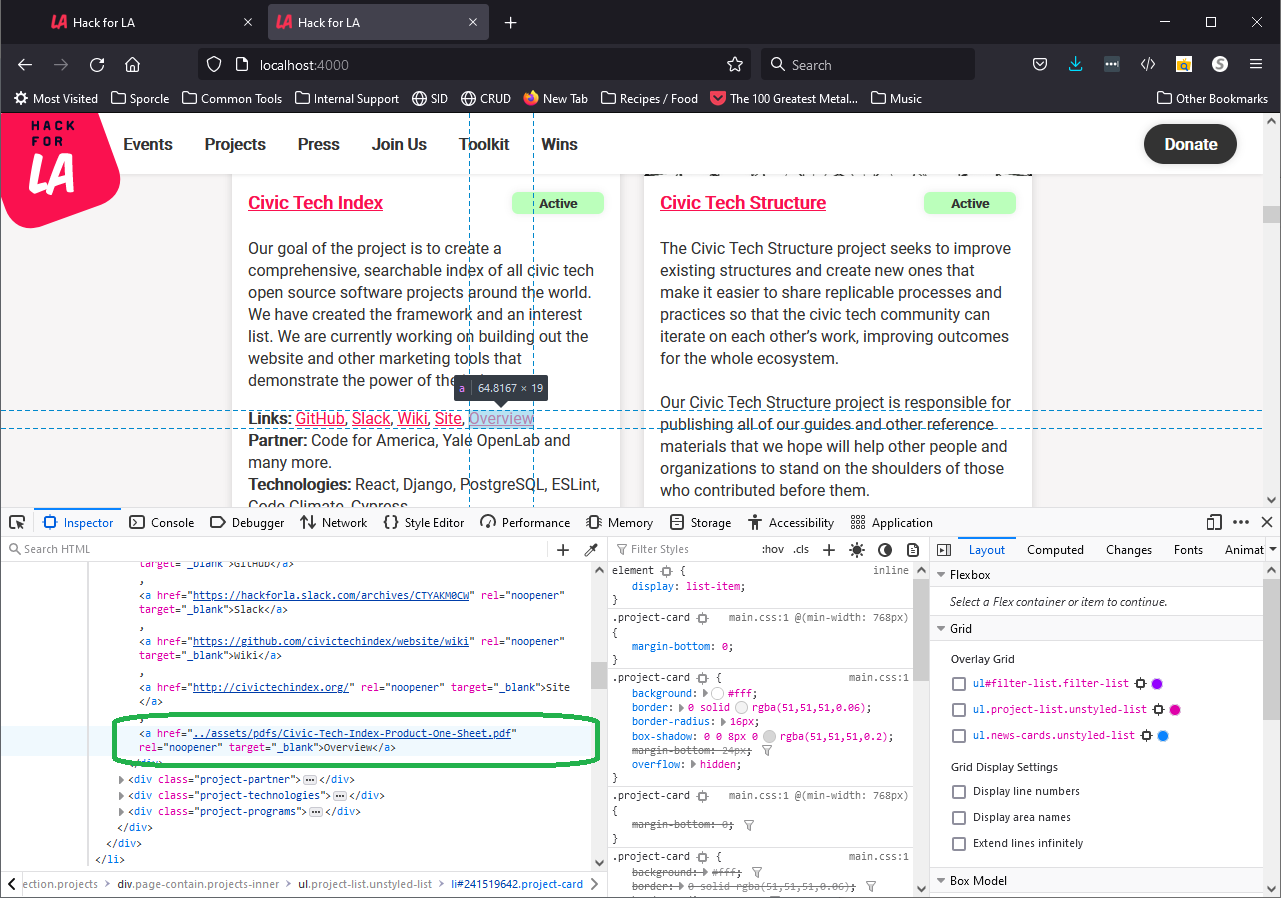Switch to the Console tab

click(162, 522)
